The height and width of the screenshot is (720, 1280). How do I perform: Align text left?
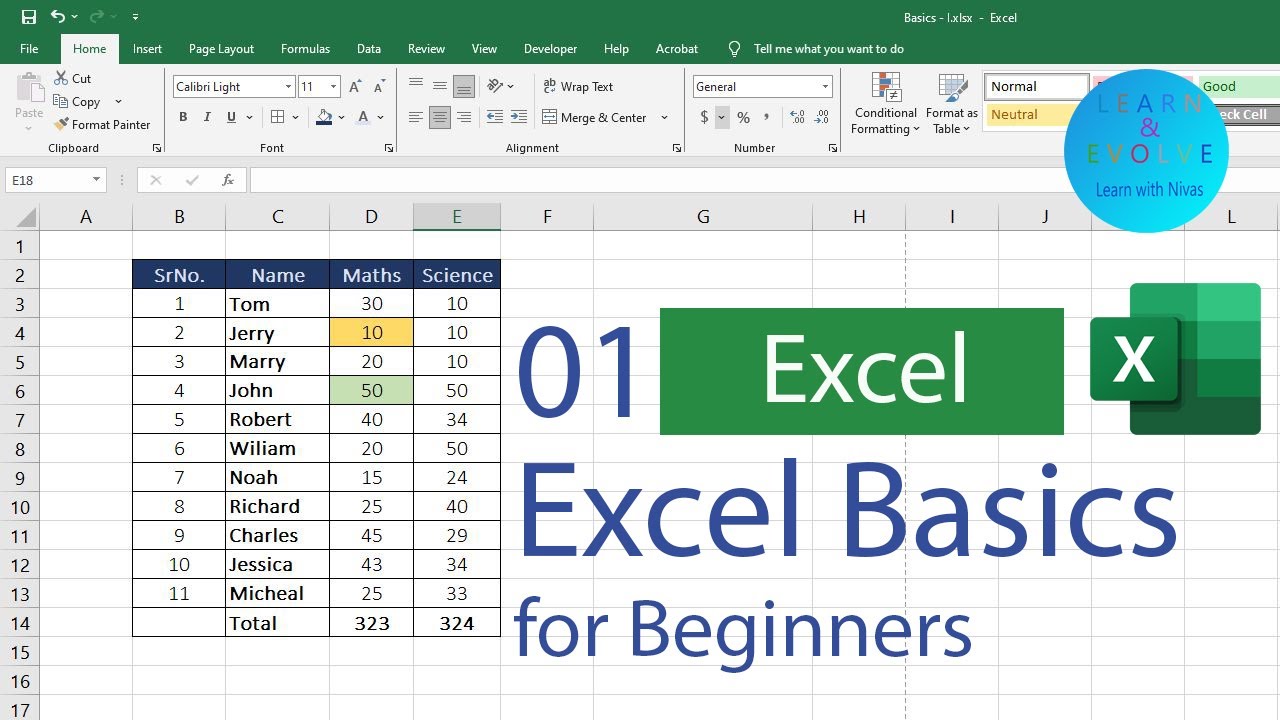(416, 117)
